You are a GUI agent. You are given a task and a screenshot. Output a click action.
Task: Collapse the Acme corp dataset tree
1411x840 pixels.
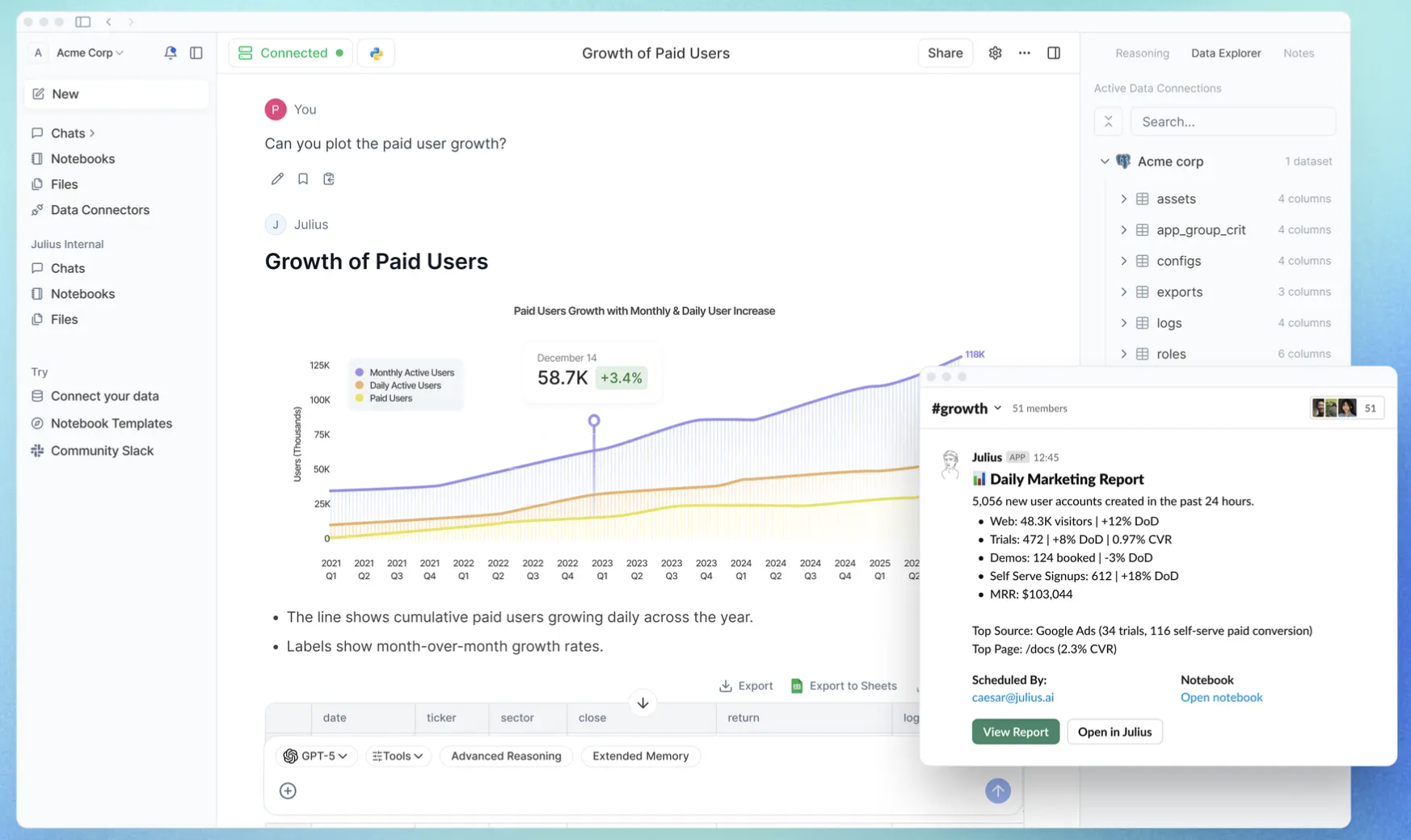tap(1105, 161)
